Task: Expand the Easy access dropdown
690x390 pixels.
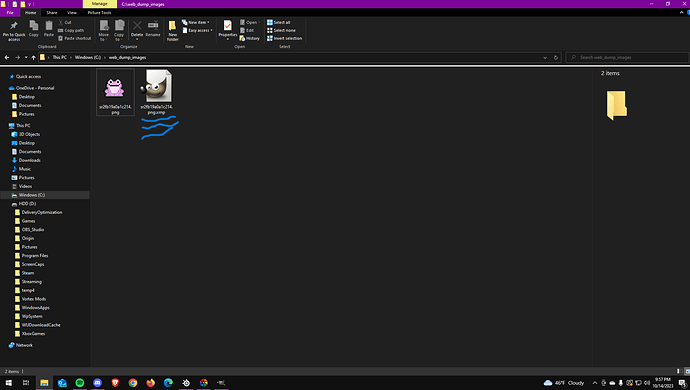Action: click(x=198, y=30)
